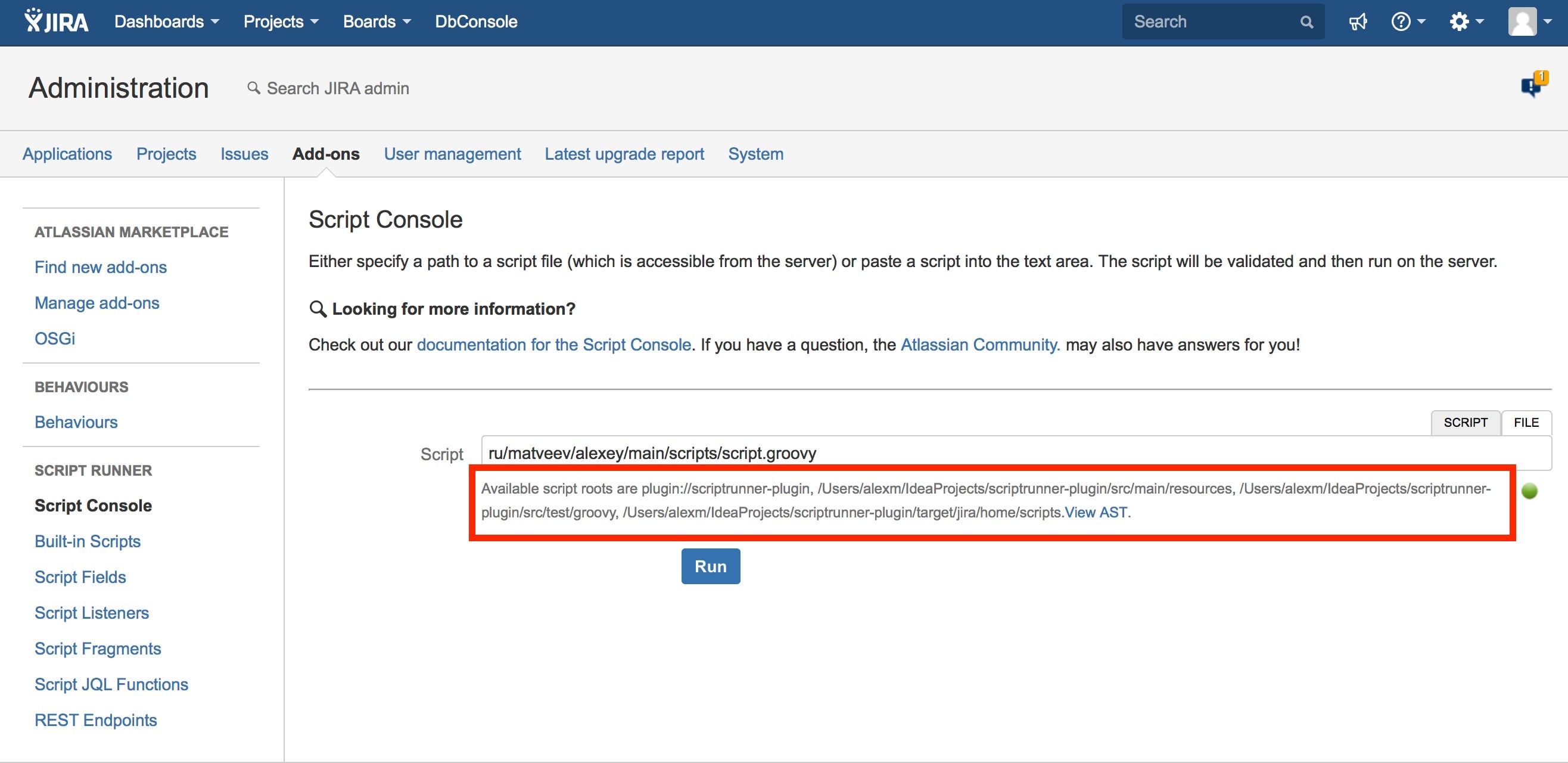Click the Run button
The image size is (1568, 763).
[710, 566]
